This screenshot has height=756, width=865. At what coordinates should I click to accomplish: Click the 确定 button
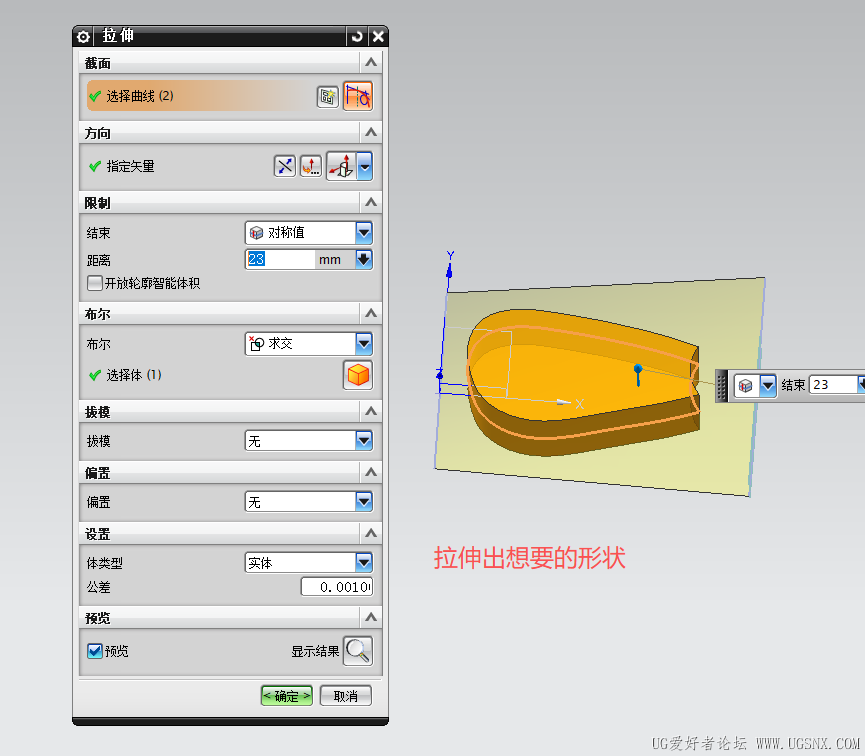click(286, 696)
